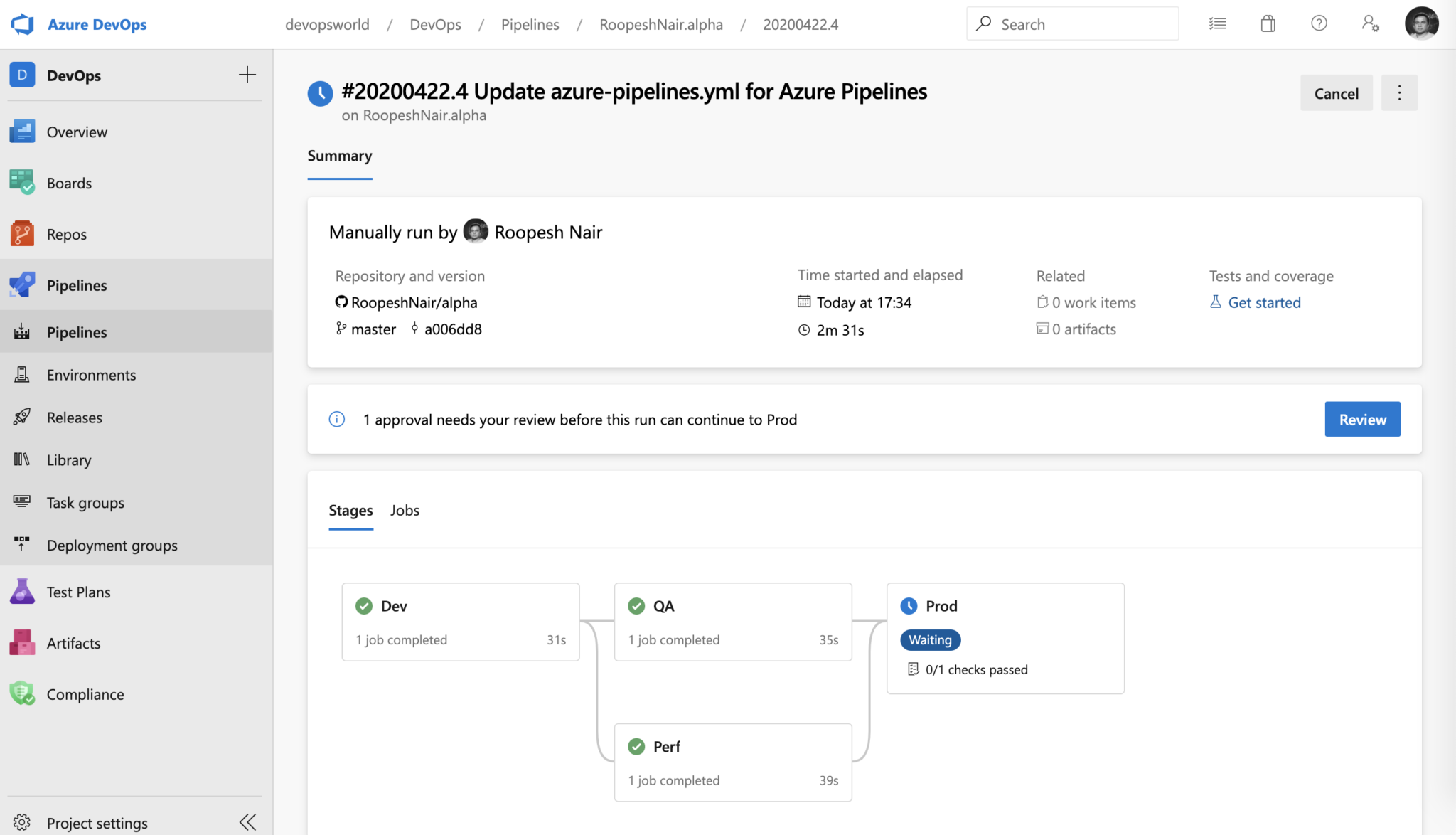Collapse the sidebar with double chevron

click(x=247, y=823)
